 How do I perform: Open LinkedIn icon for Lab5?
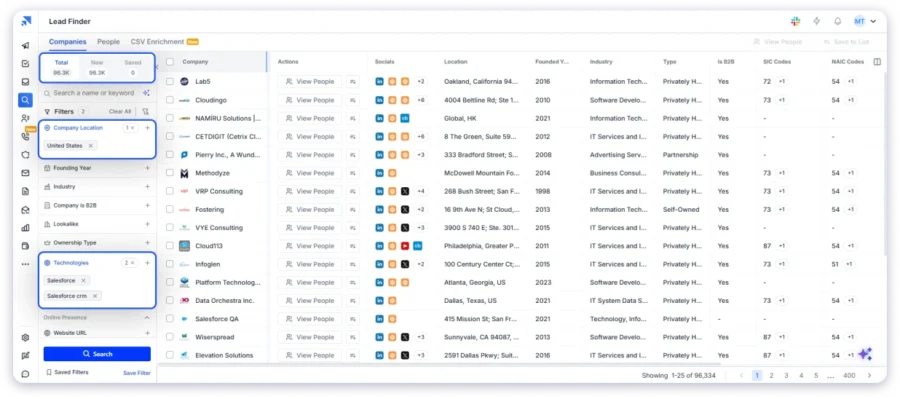pos(379,82)
